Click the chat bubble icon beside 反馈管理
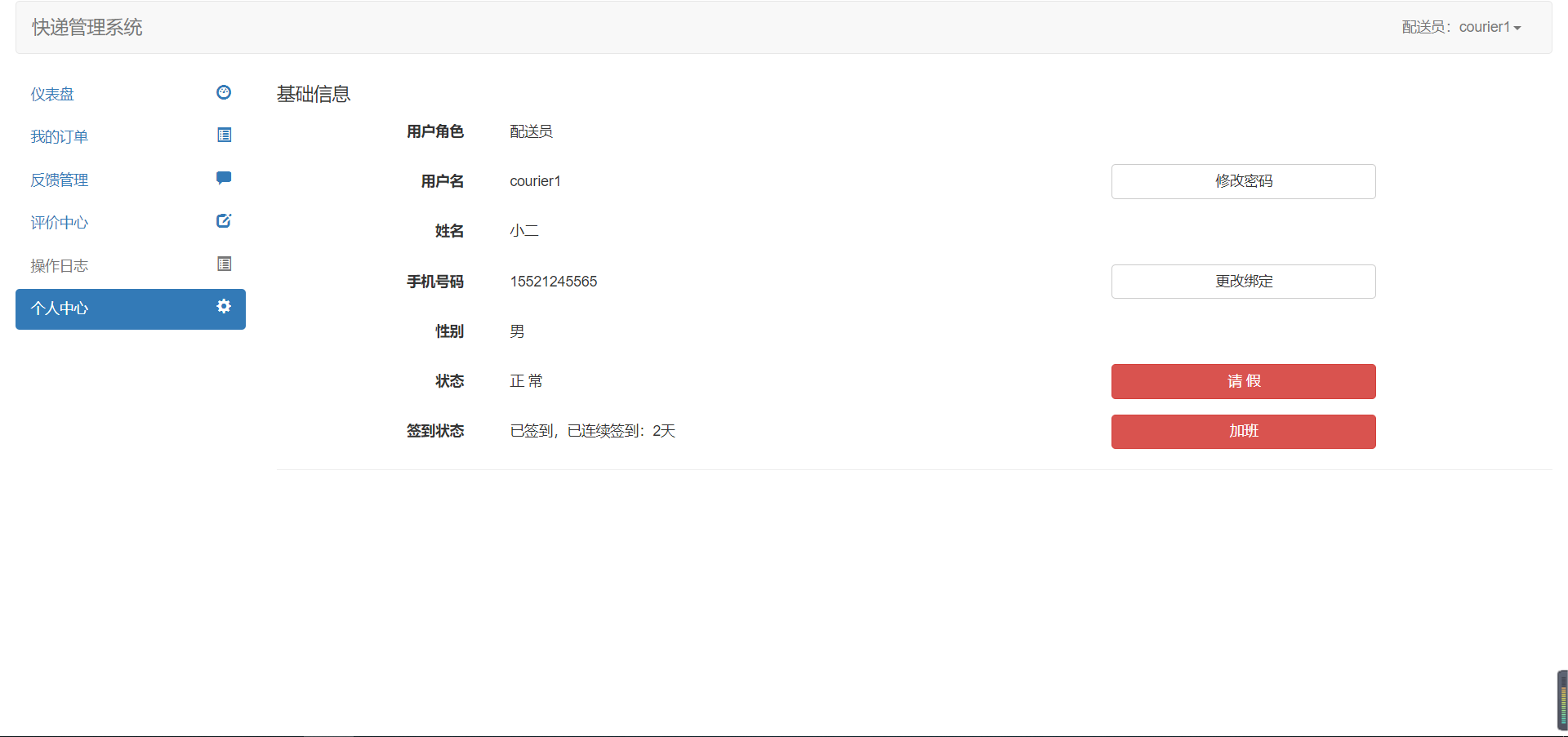The height and width of the screenshot is (737, 1568). click(x=224, y=178)
